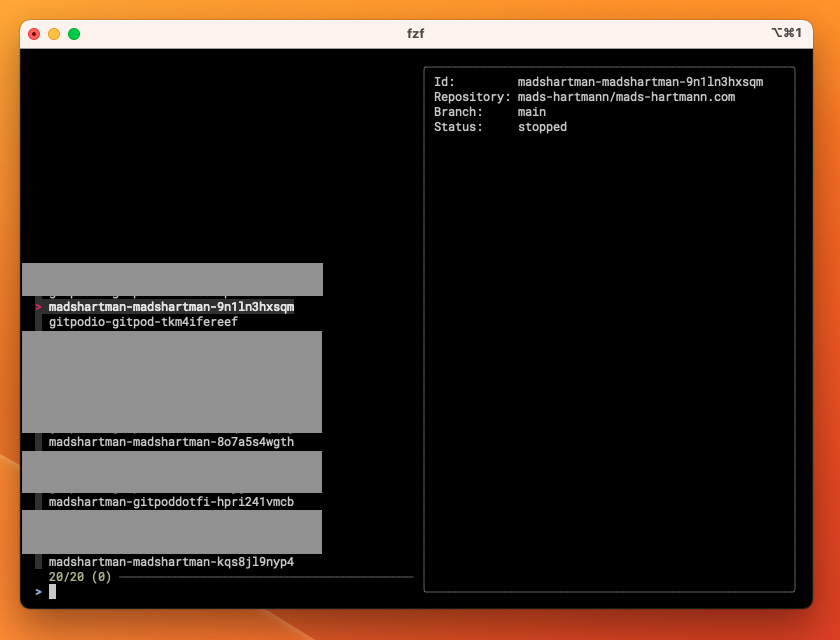The height and width of the screenshot is (640, 840).
Task: Click the branch value "main" in the preview
Action: point(532,112)
